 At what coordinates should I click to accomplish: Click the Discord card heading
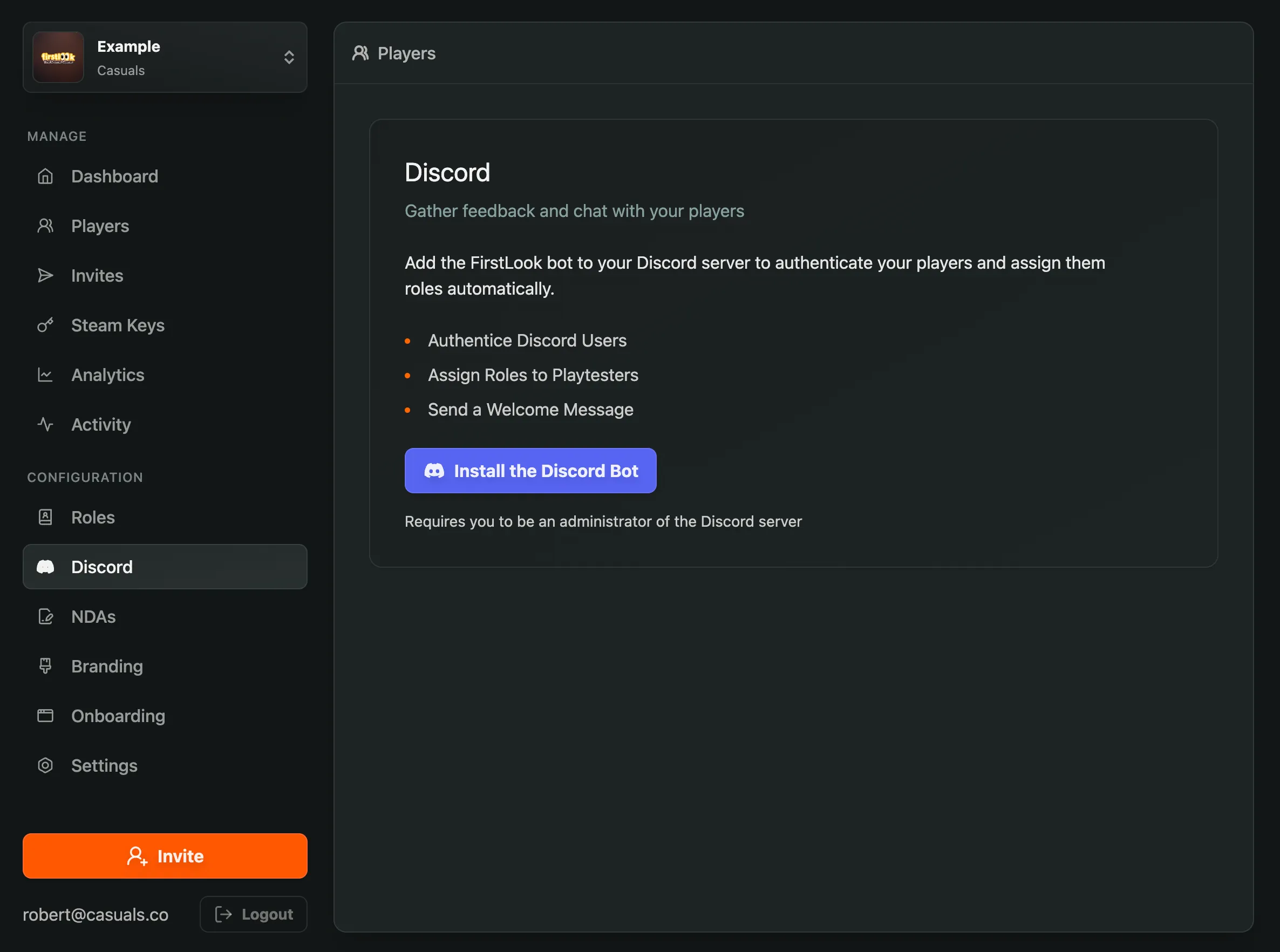447,172
